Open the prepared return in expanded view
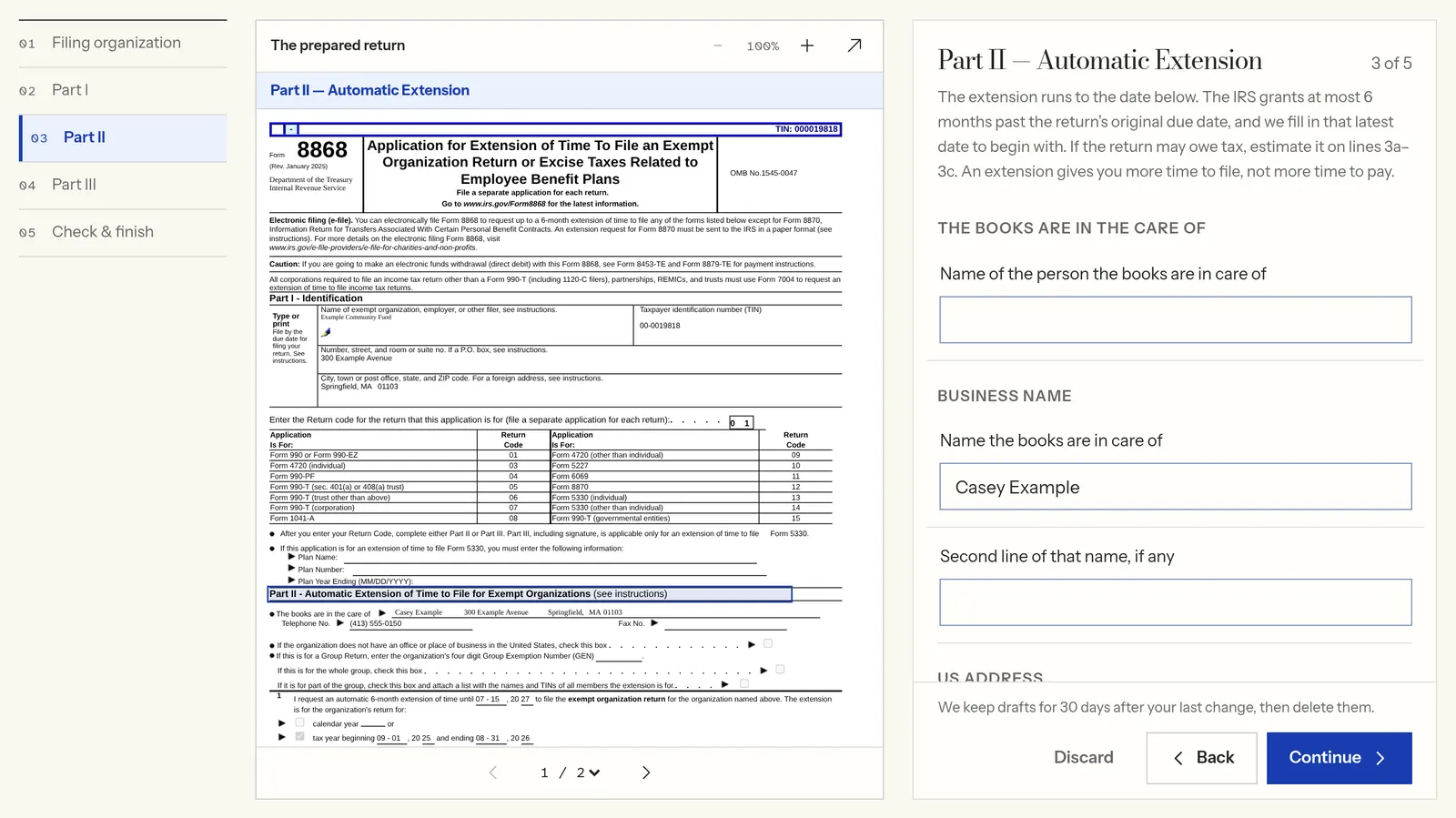The width and height of the screenshot is (1456, 818). tap(854, 45)
